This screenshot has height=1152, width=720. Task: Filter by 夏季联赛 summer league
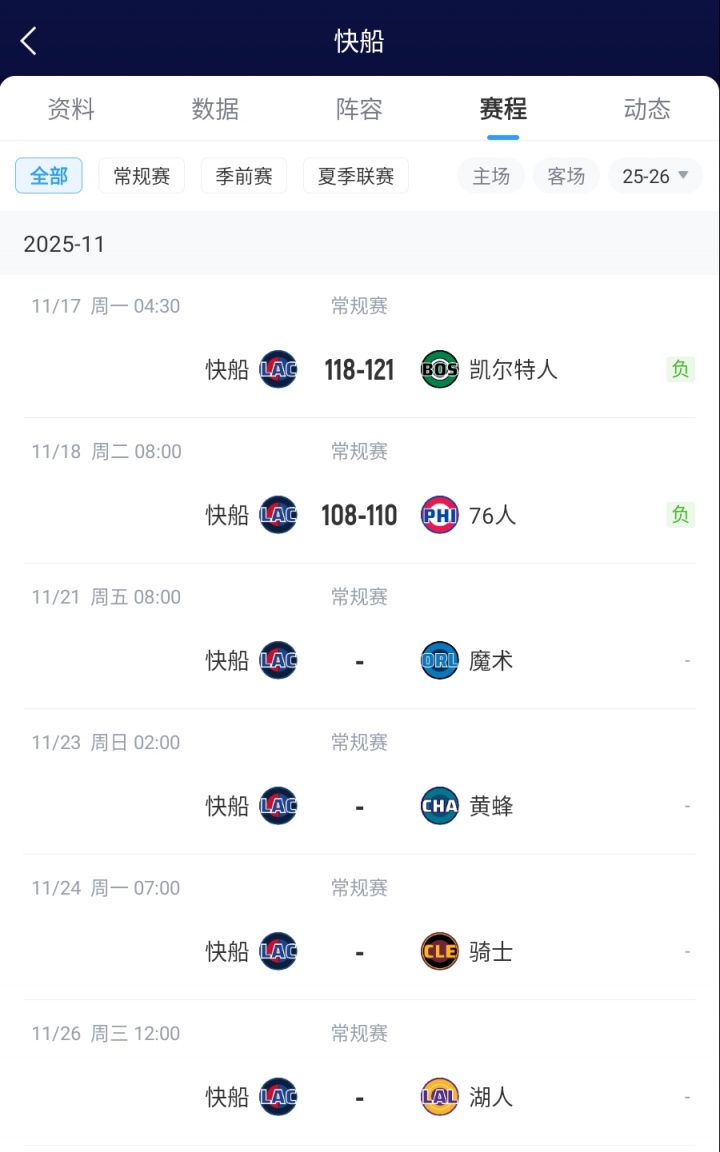click(356, 176)
